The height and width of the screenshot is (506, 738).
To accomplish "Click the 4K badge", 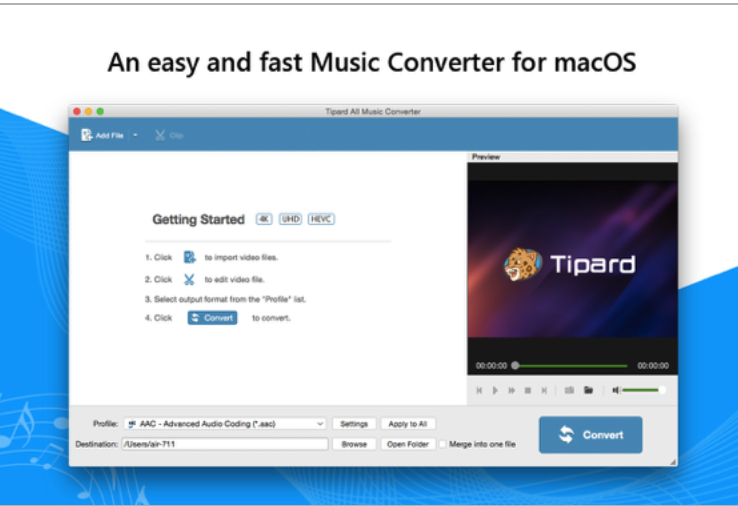I will coord(264,219).
